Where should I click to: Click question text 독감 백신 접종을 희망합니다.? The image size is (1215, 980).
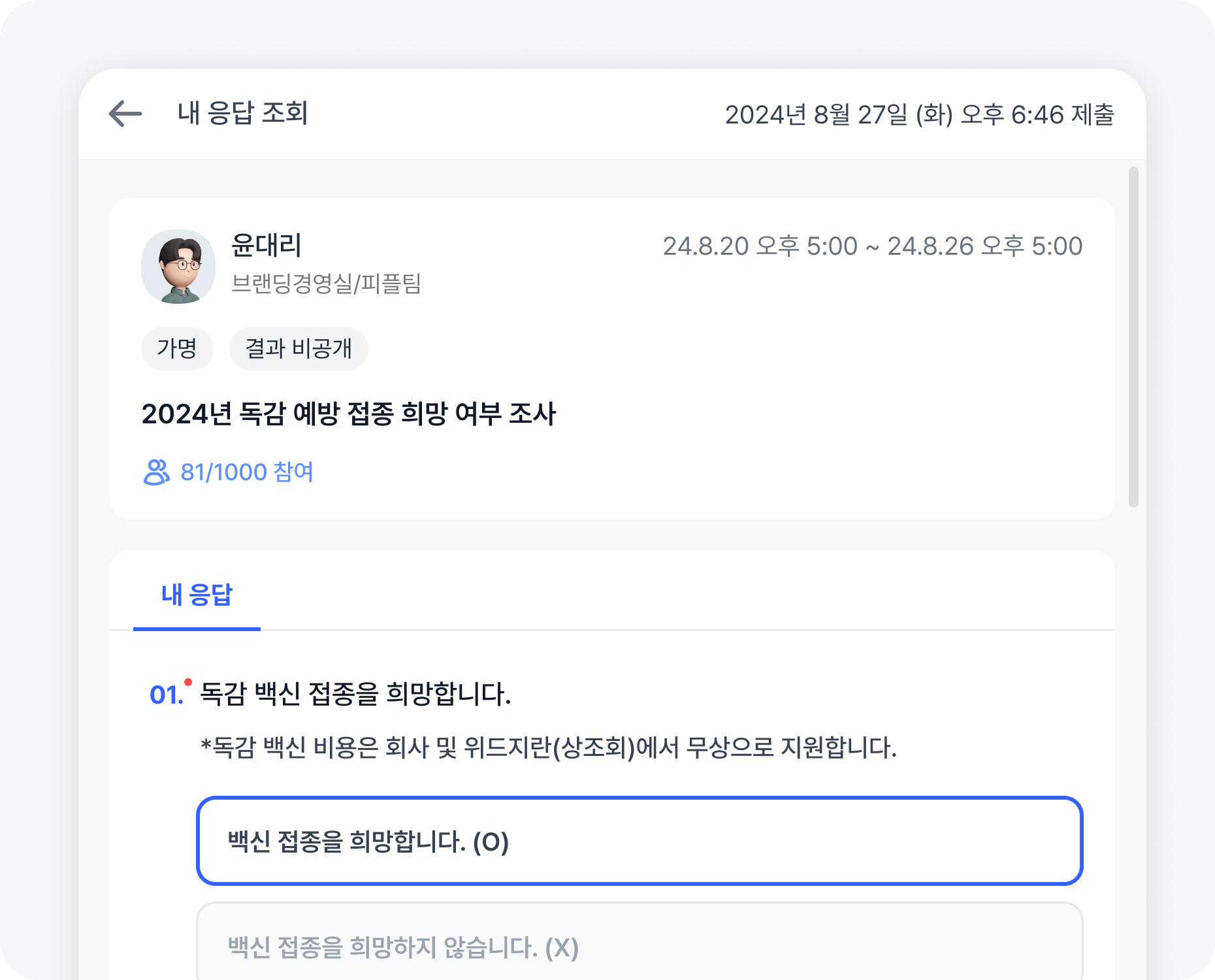click(x=355, y=694)
